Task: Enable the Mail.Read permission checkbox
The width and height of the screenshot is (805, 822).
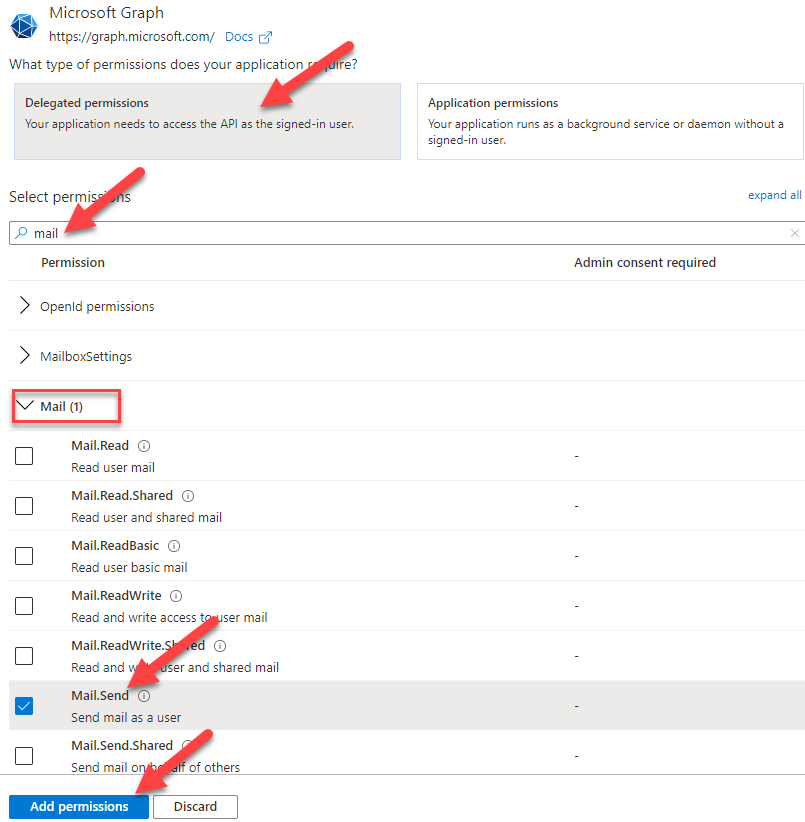Action: pyautogui.click(x=24, y=456)
